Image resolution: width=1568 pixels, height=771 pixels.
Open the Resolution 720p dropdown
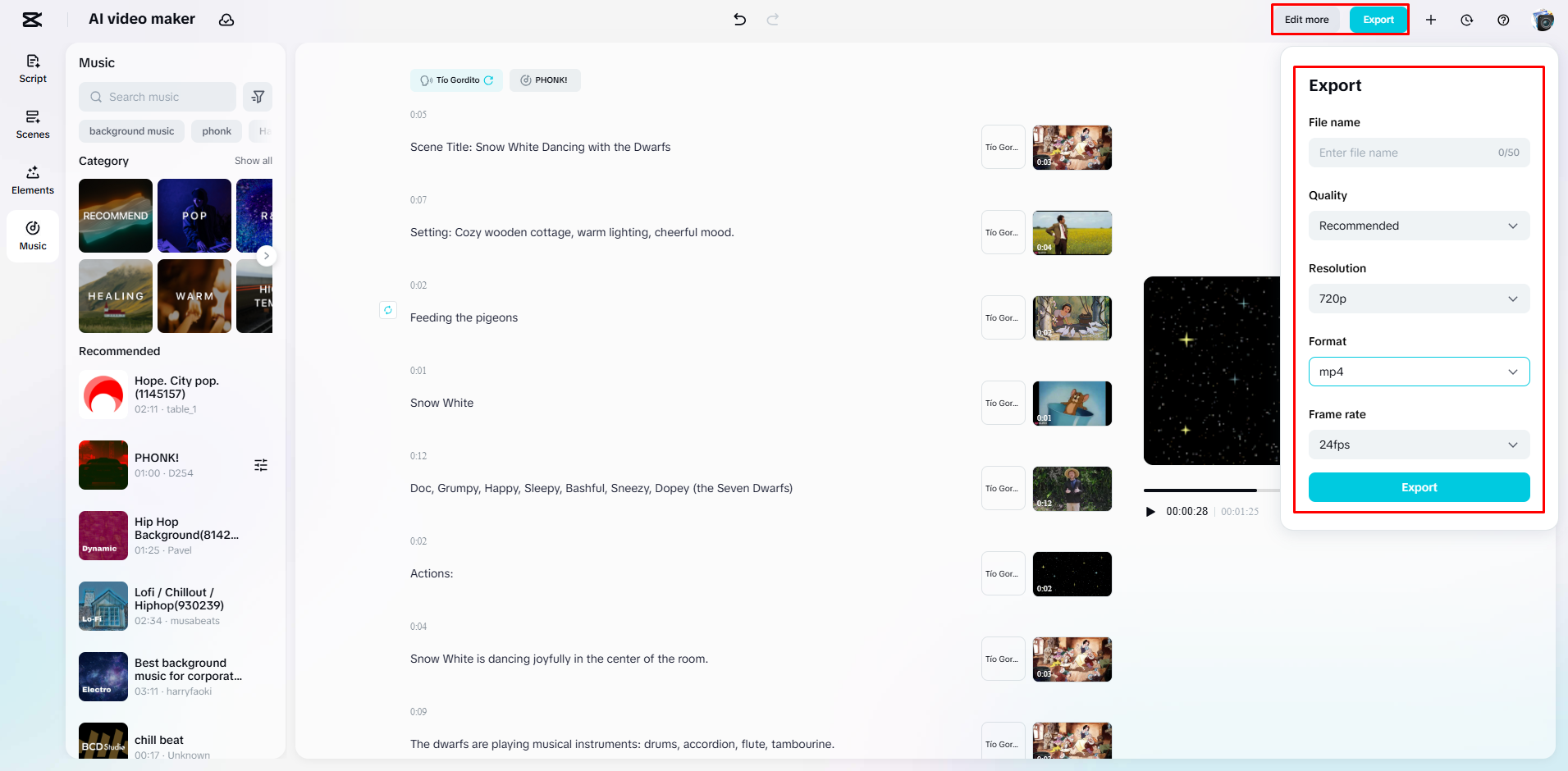(1419, 299)
